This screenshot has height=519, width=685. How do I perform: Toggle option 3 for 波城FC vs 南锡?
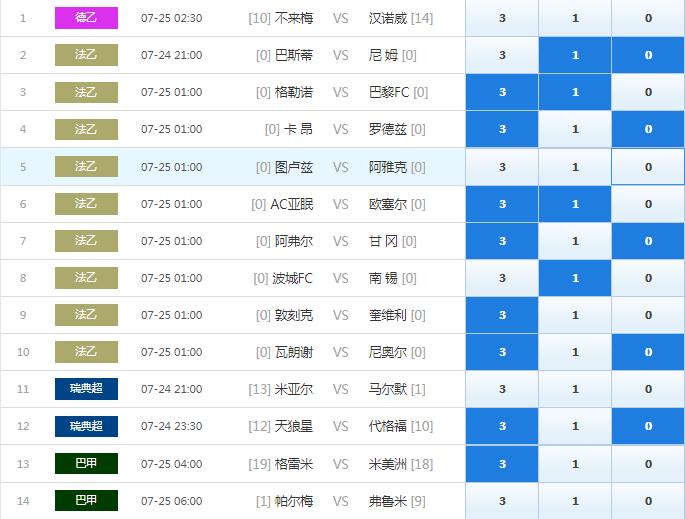click(502, 278)
